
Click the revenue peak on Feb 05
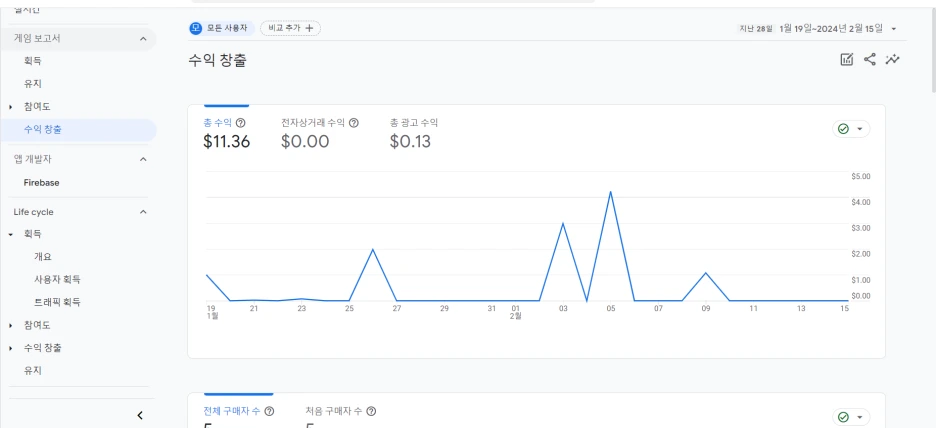[x=610, y=192]
